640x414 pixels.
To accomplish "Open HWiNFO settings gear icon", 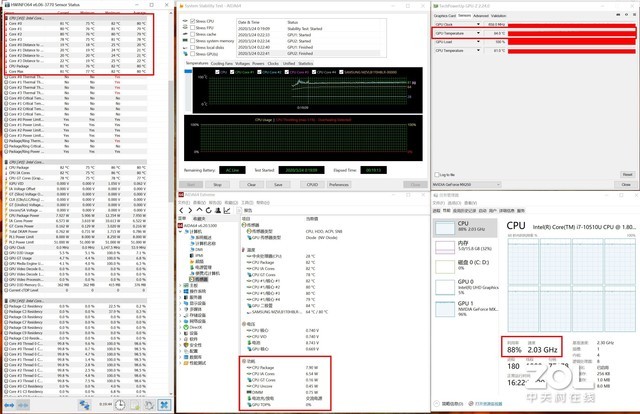I will [x=149, y=405].
